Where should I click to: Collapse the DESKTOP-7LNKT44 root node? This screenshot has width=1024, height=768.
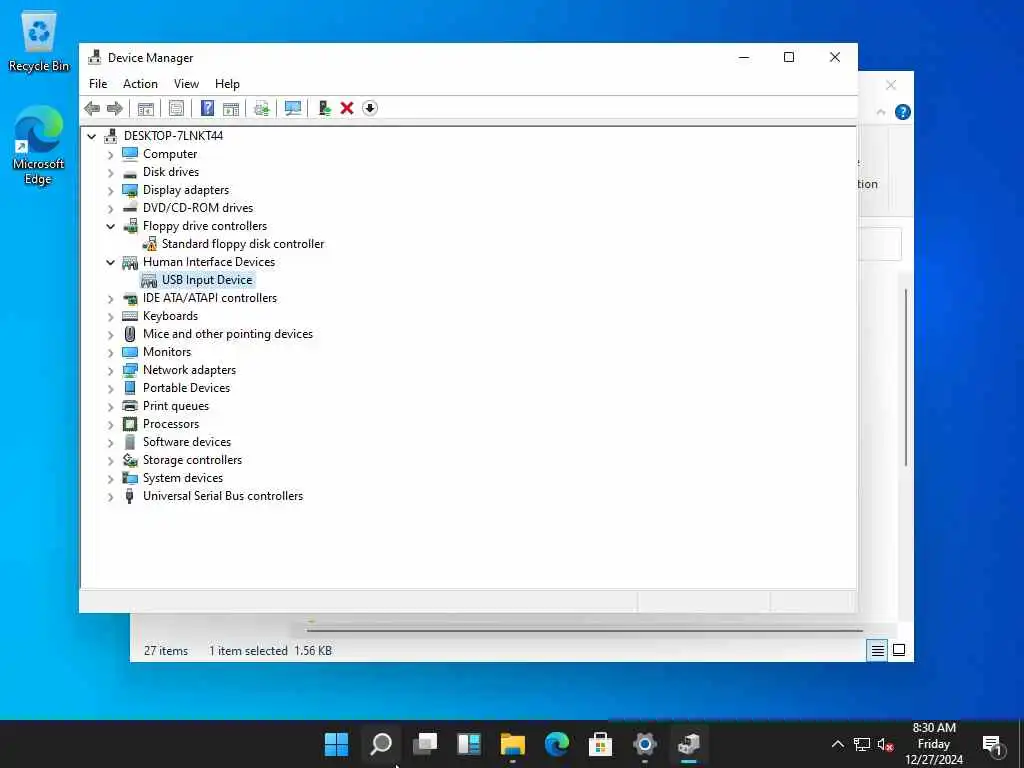pos(91,136)
